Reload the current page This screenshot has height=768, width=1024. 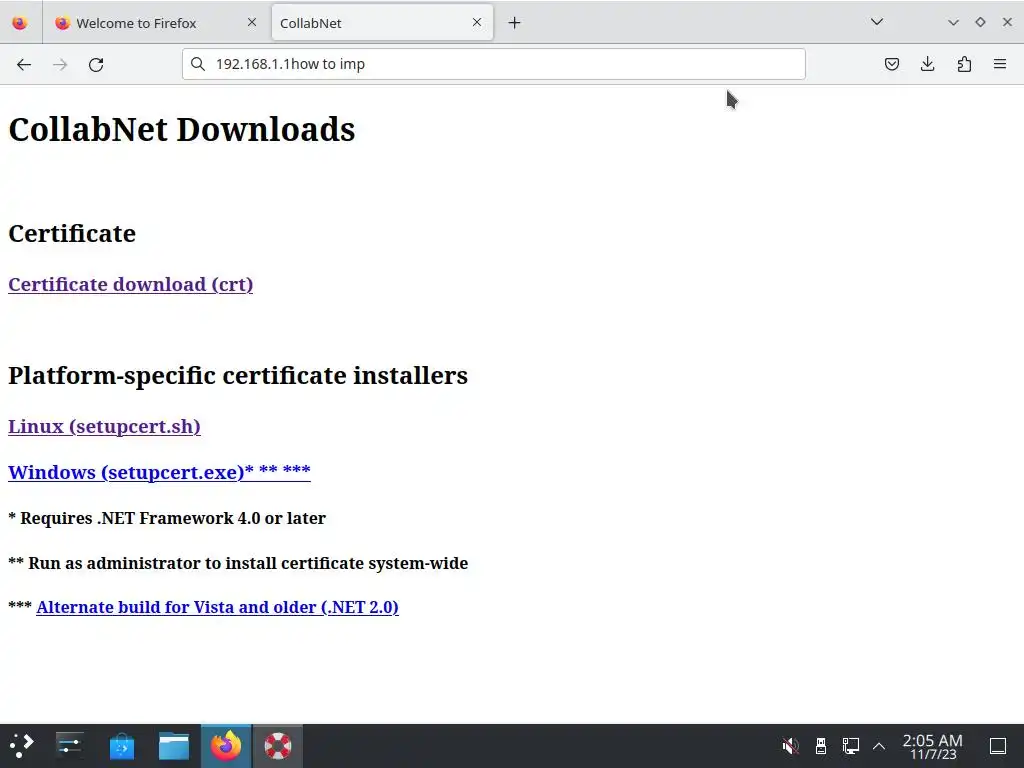96,64
